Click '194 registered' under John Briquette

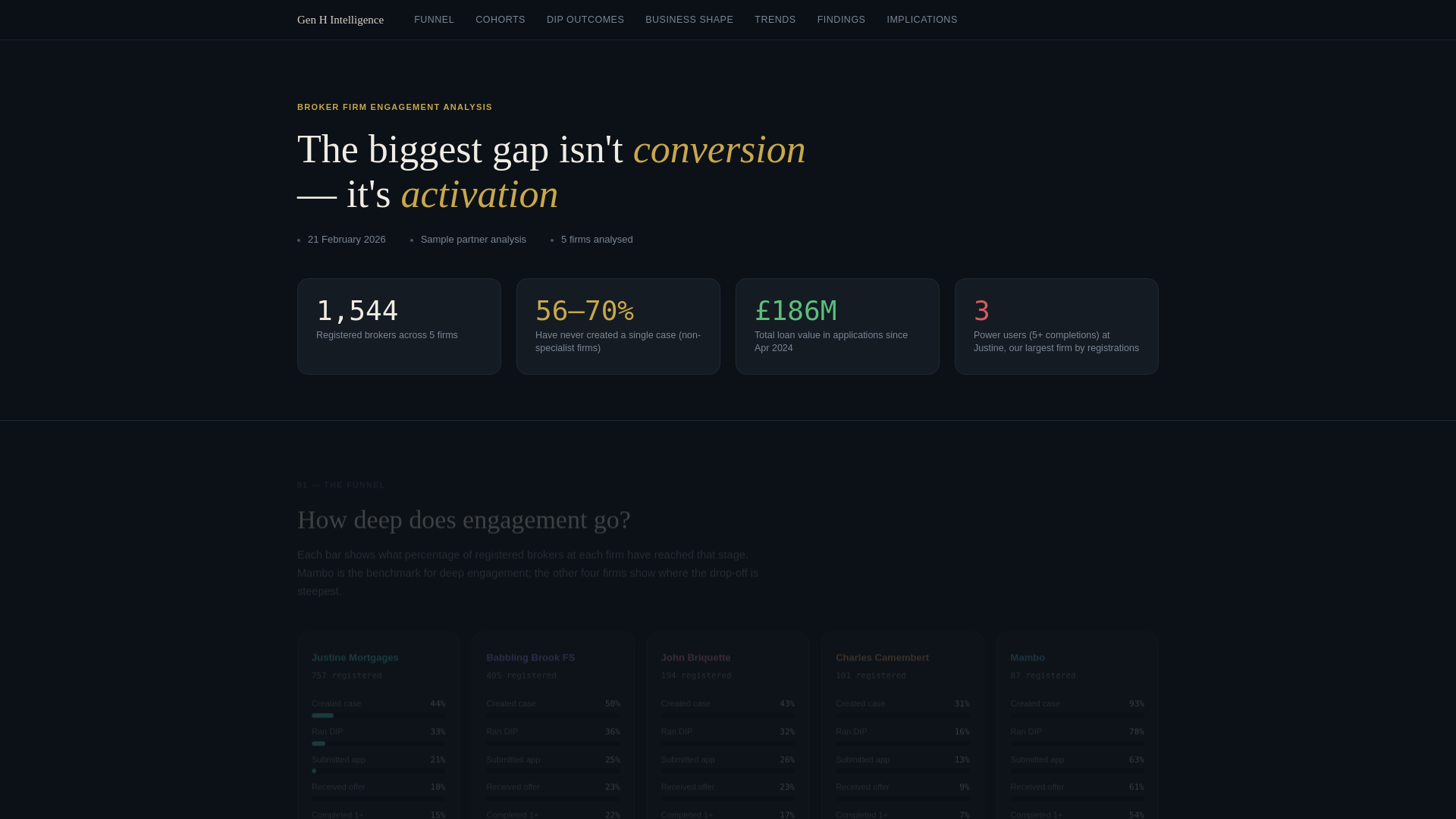[x=696, y=676]
